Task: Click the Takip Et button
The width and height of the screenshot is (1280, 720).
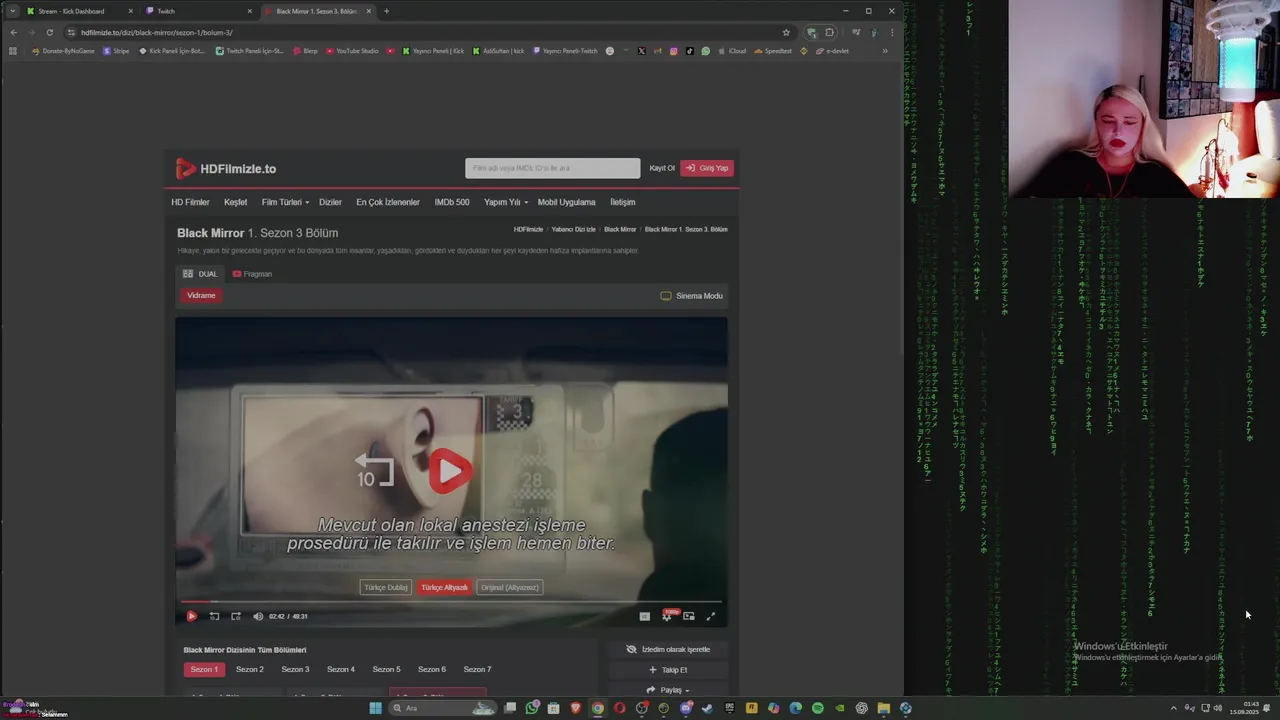Action: 668,670
